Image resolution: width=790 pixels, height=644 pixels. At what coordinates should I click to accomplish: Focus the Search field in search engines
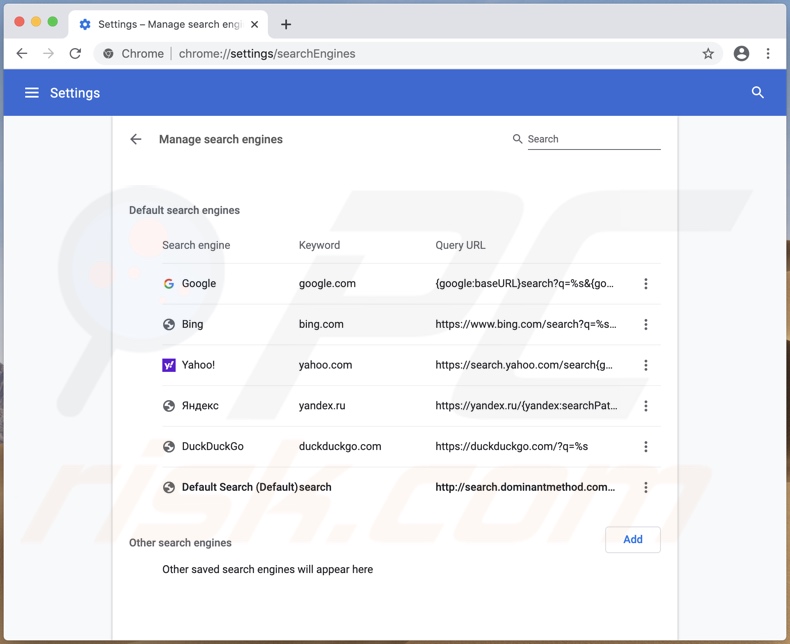[593, 139]
